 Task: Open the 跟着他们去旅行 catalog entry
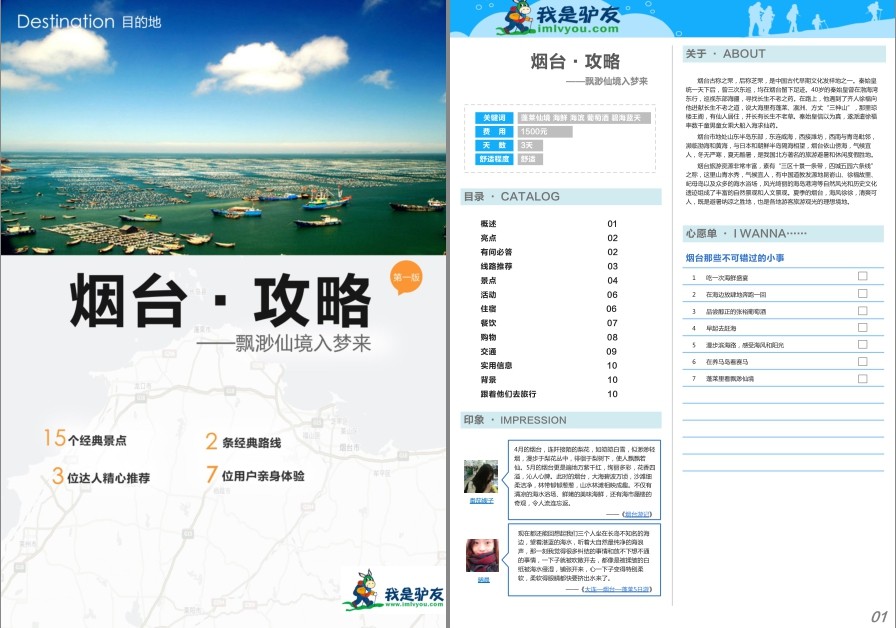point(549,394)
